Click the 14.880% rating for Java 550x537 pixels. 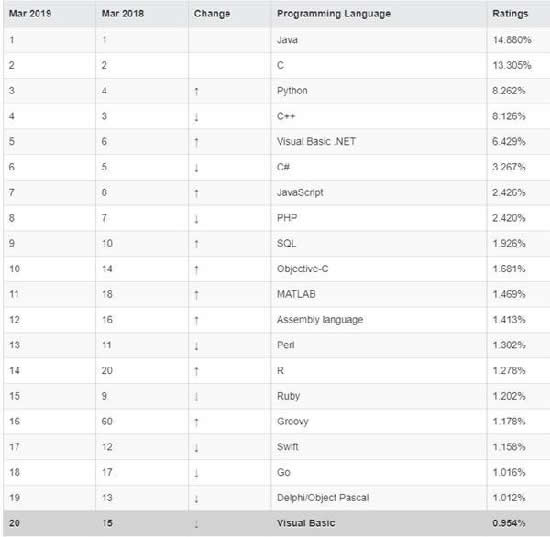[x=512, y=40]
